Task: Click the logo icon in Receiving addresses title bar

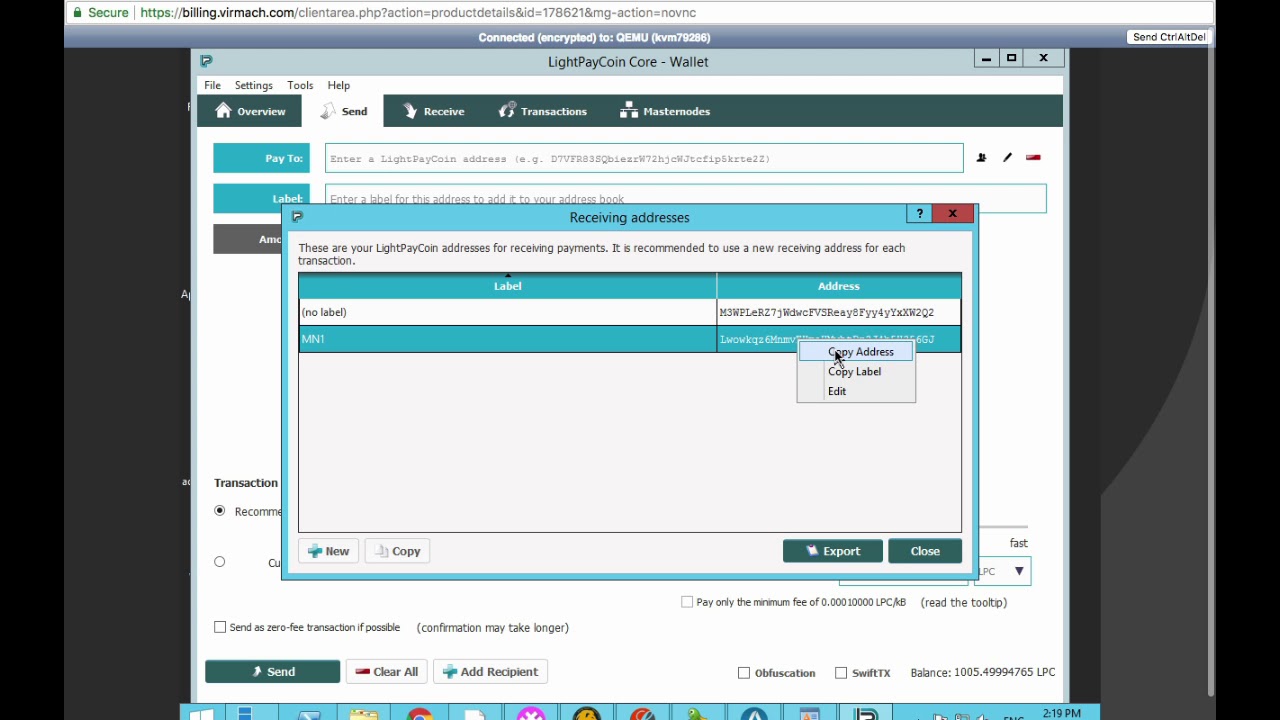Action: [x=297, y=217]
